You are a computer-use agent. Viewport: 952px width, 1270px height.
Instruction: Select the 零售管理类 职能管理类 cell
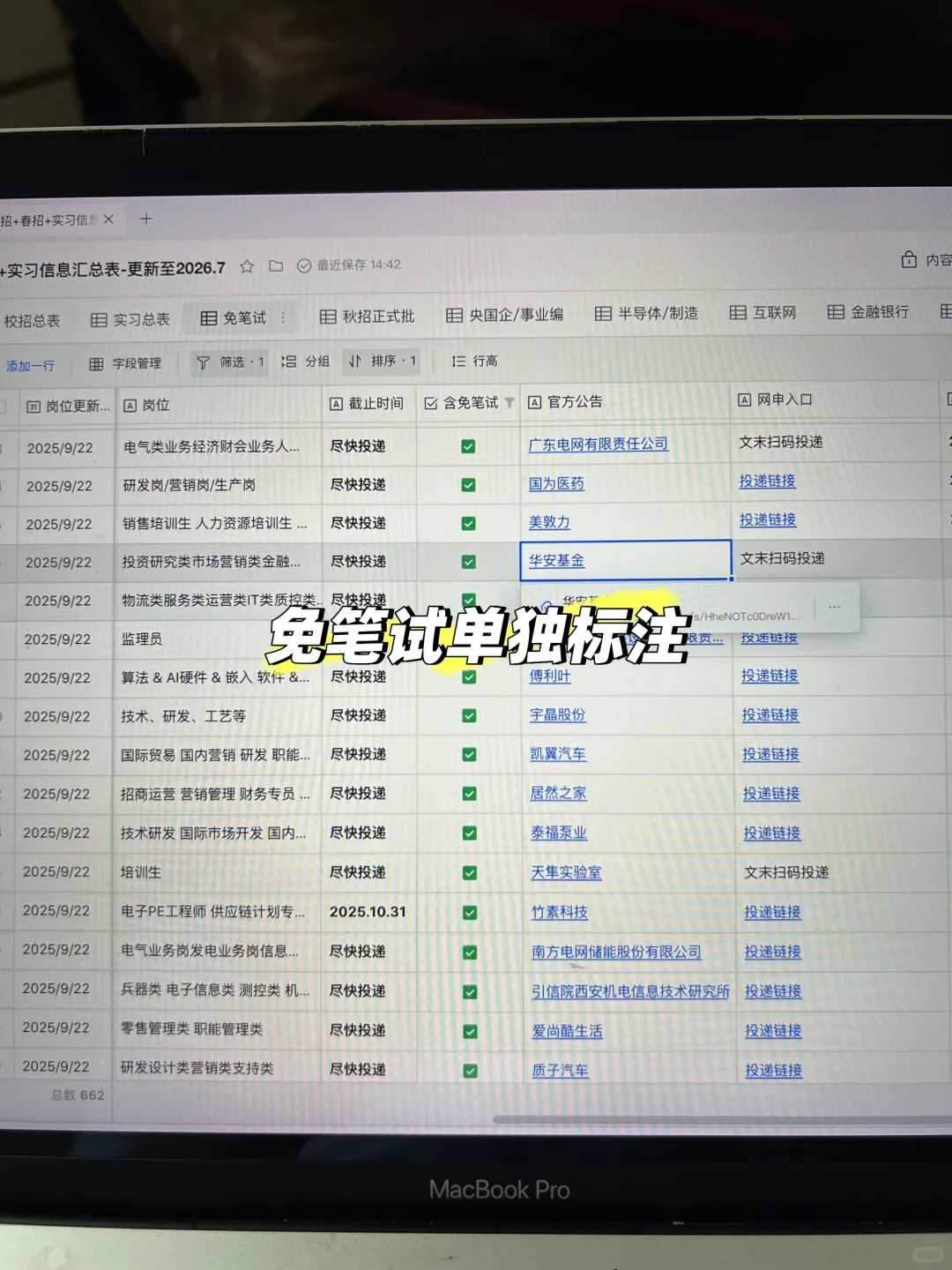(x=218, y=1029)
